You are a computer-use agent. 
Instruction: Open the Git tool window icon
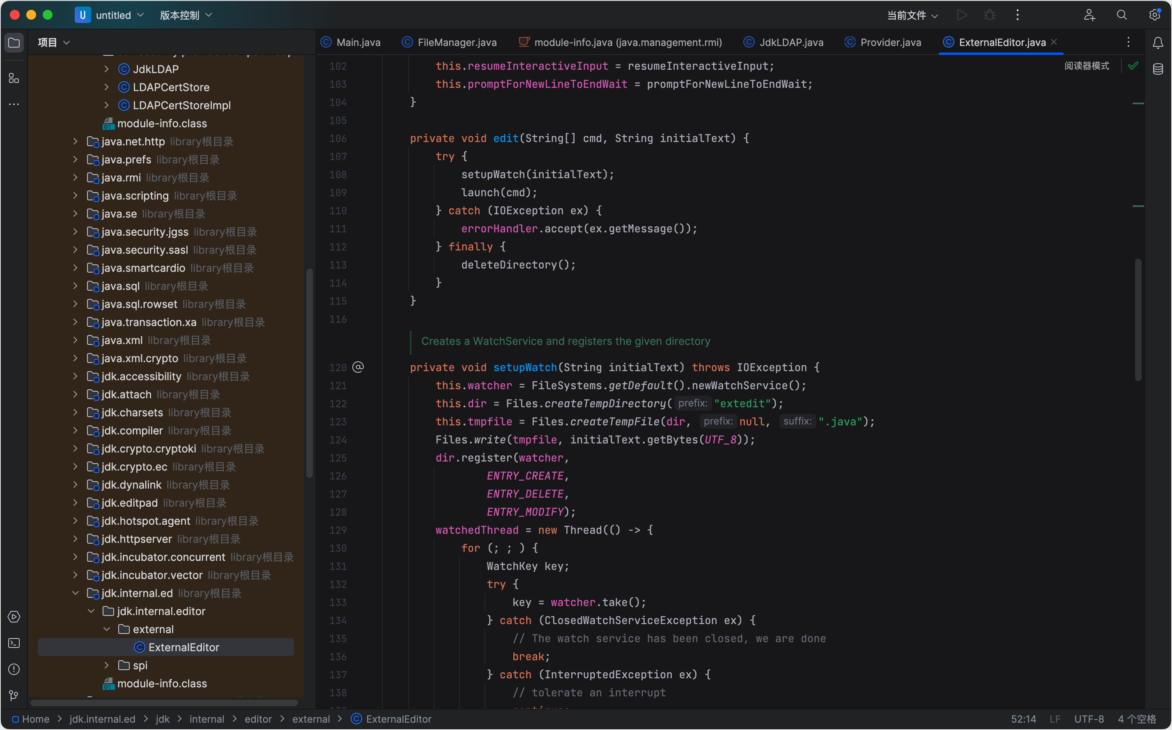tap(14, 696)
